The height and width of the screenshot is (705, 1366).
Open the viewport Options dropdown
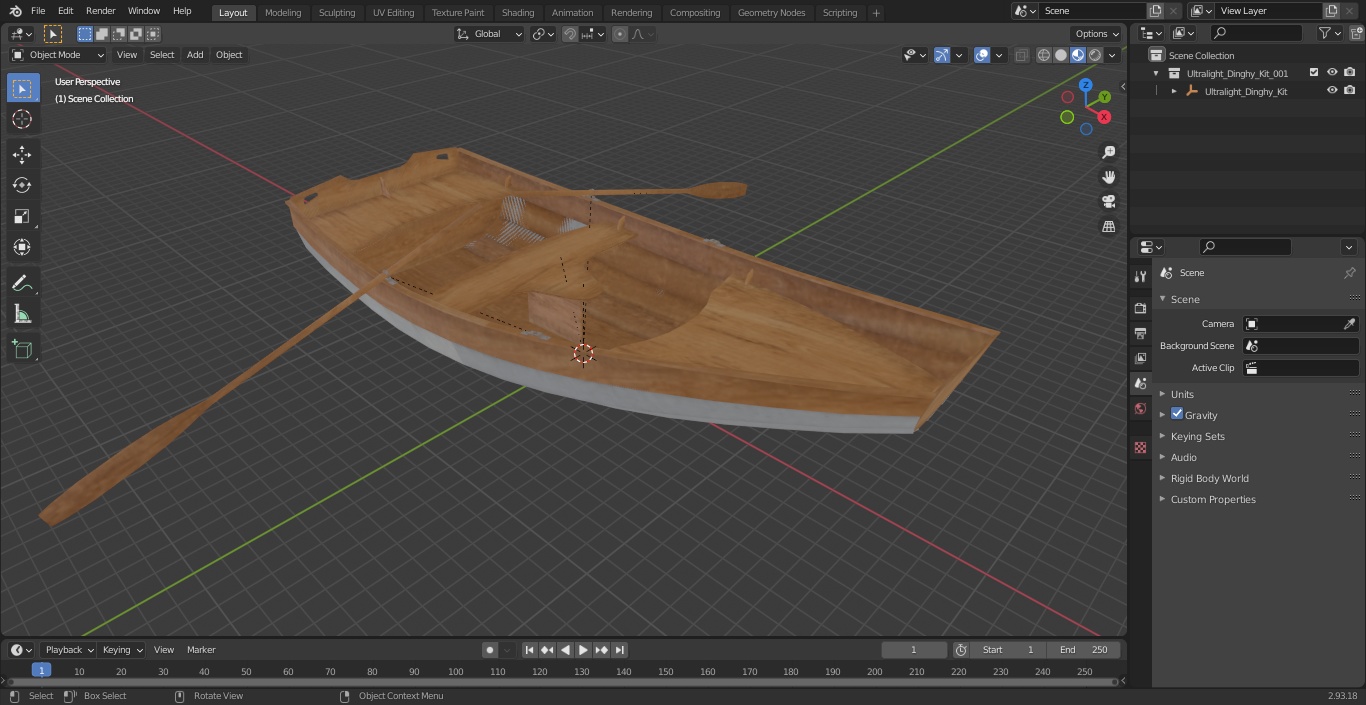tap(1097, 34)
